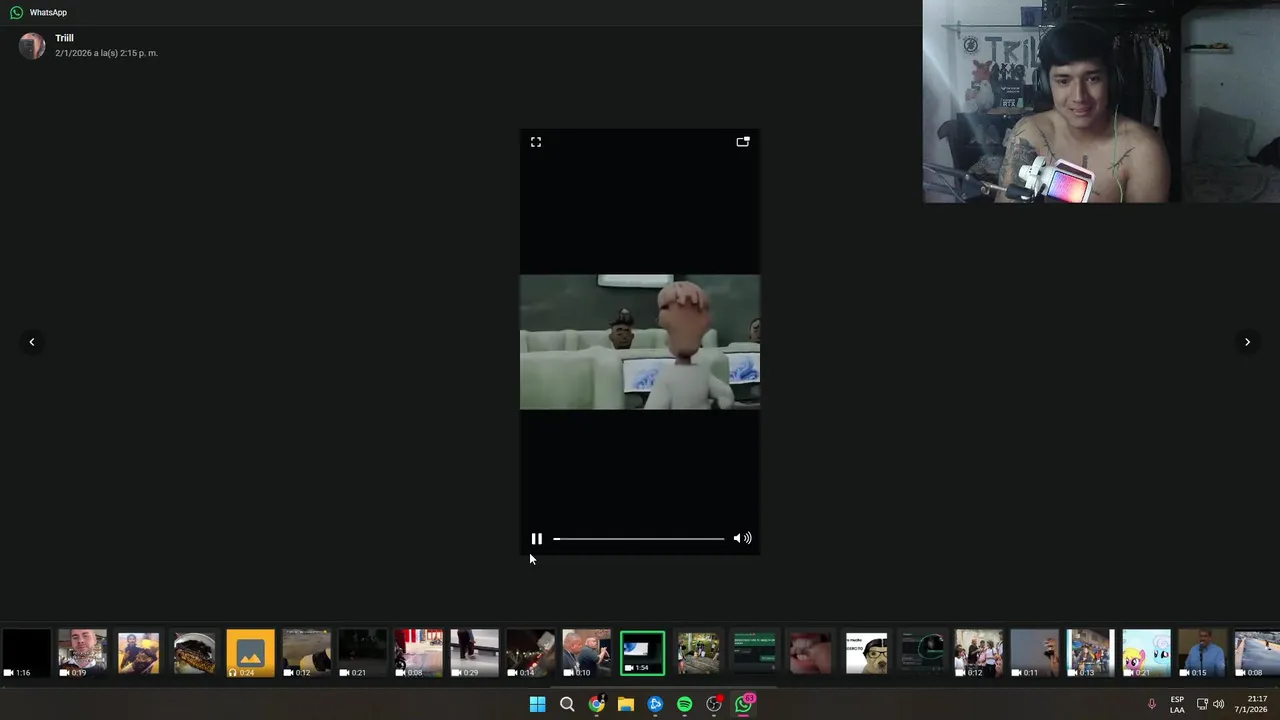The image size is (1280, 720).
Task: Open Google Chrome from the taskbar
Action: [x=596, y=704]
